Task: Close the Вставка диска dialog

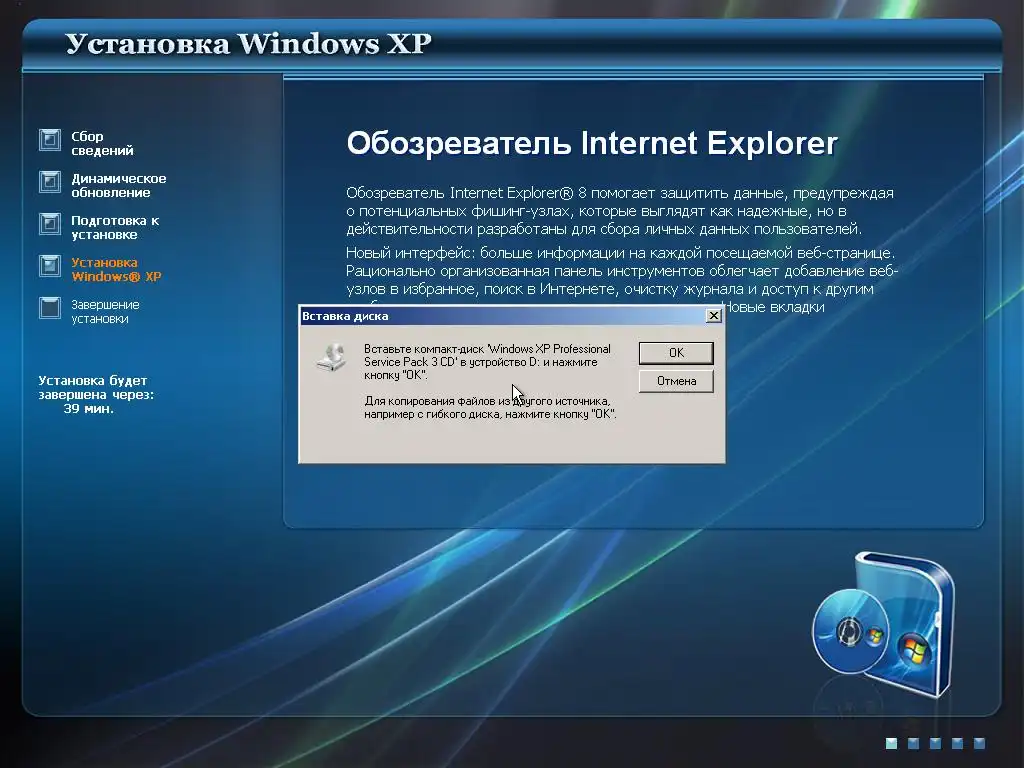Action: point(714,315)
